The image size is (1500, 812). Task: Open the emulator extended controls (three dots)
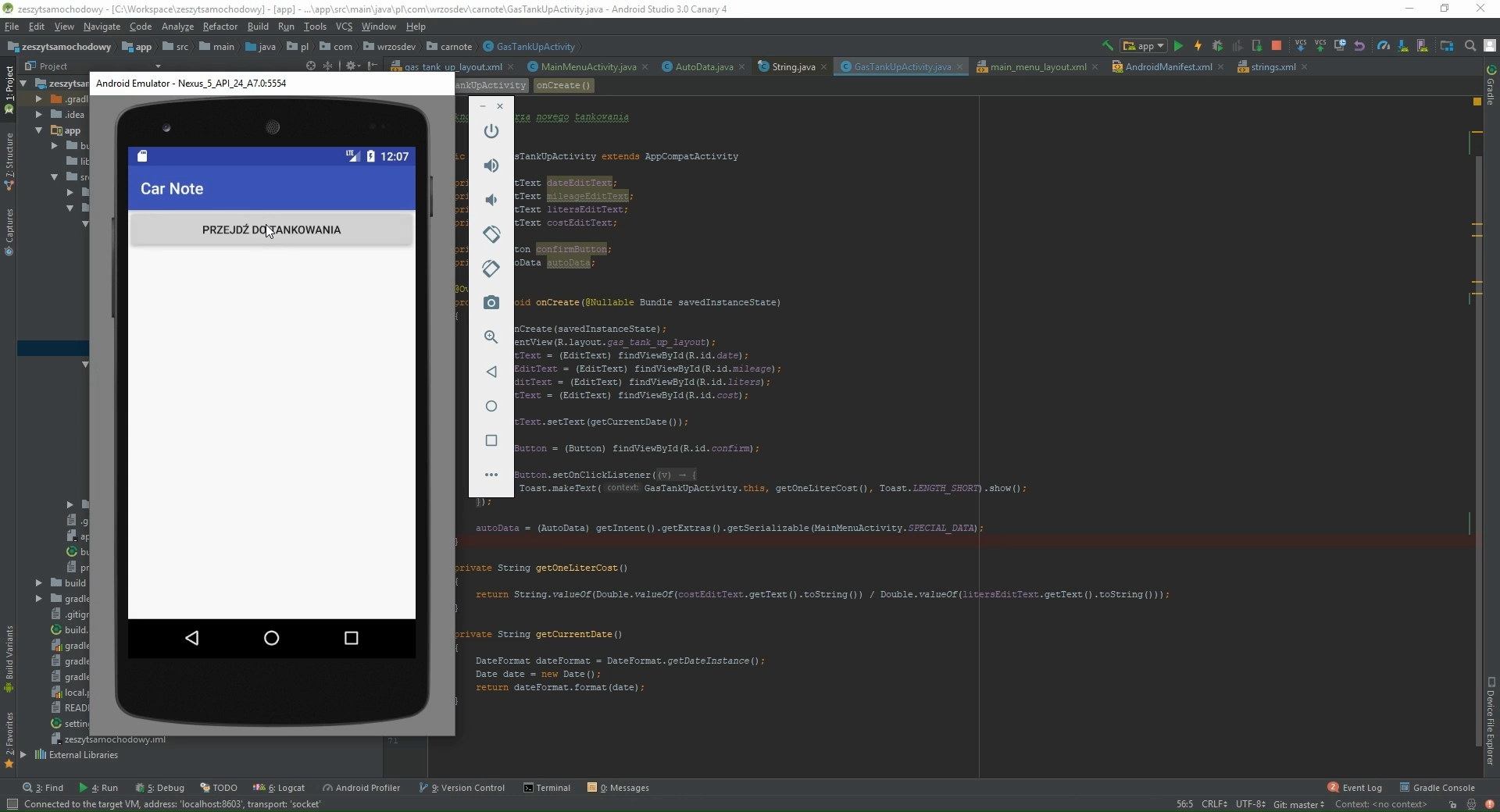click(x=491, y=475)
